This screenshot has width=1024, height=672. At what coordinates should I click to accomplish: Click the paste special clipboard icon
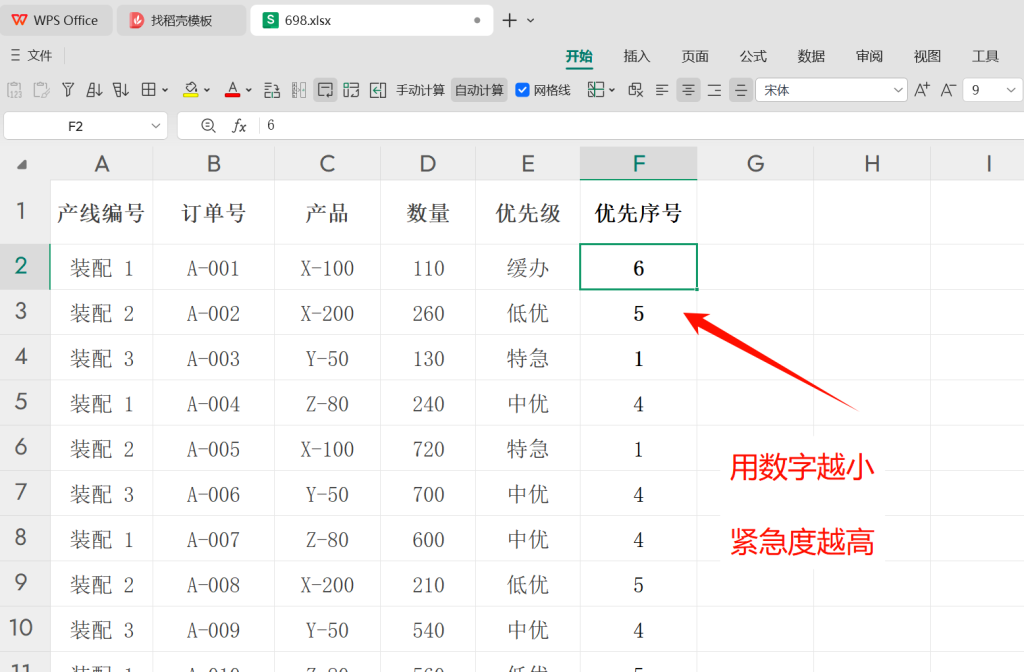pyautogui.click(x=41, y=90)
